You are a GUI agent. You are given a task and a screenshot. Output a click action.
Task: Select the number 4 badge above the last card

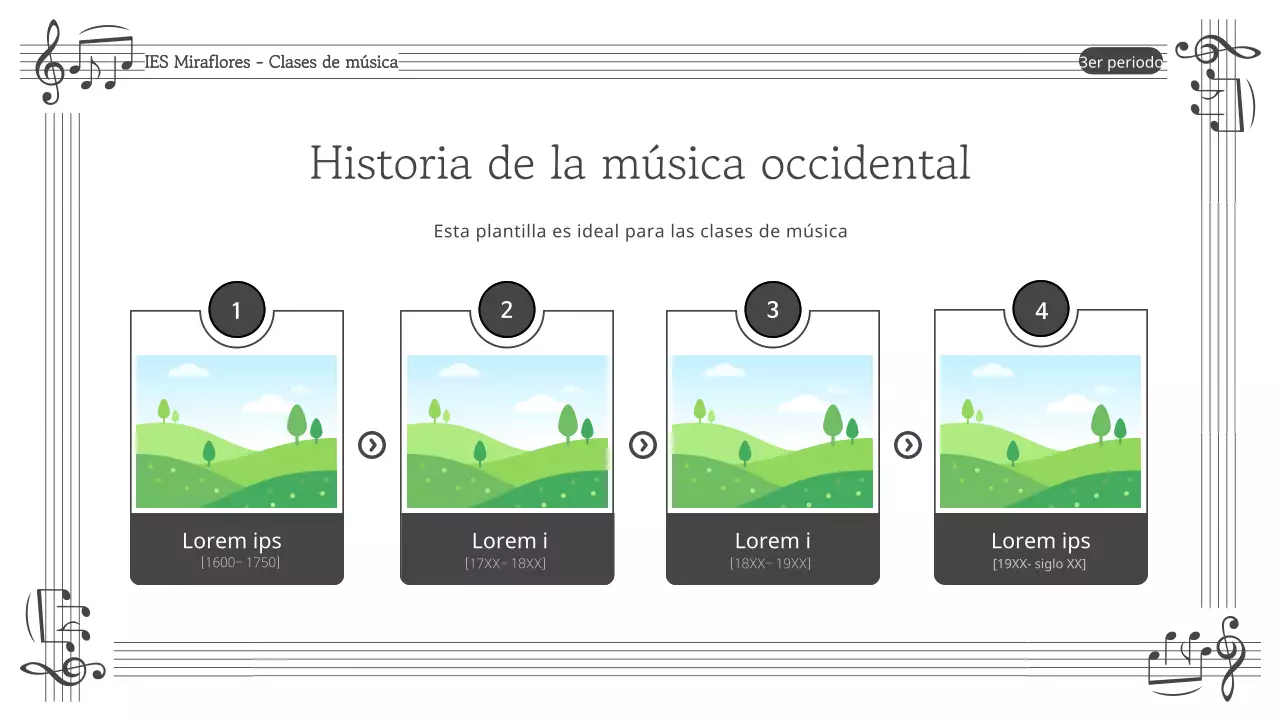coord(1040,310)
